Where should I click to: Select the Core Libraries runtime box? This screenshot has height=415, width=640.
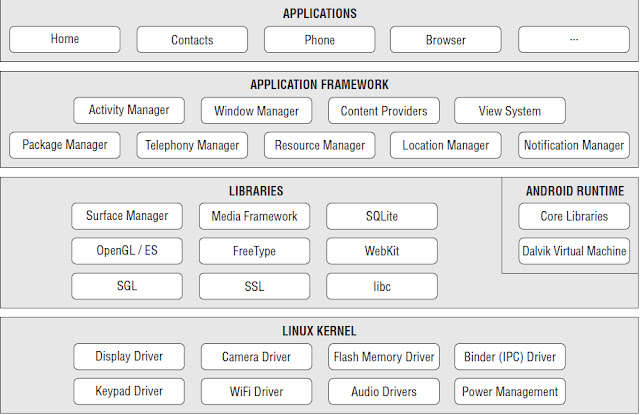[574, 216]
